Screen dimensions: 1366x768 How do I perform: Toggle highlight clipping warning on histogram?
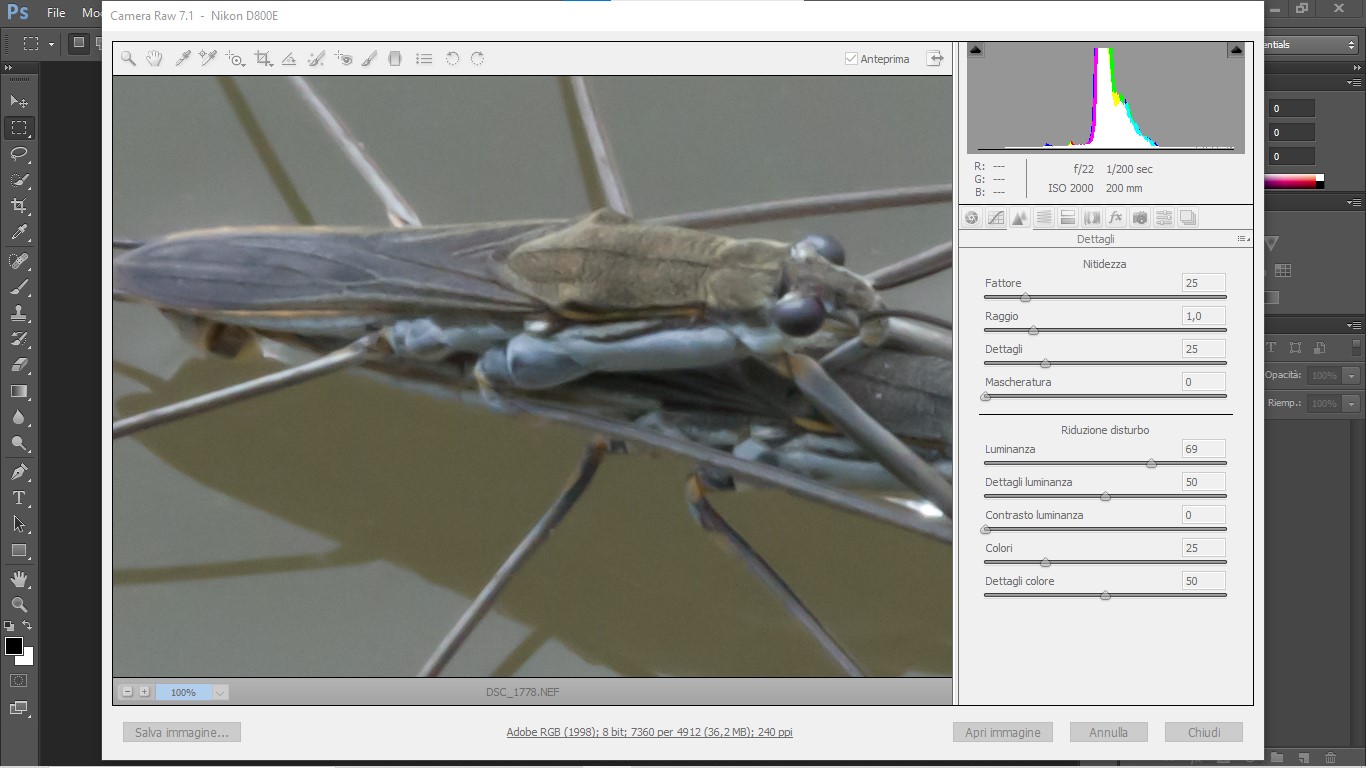[x=1236, y=50]
